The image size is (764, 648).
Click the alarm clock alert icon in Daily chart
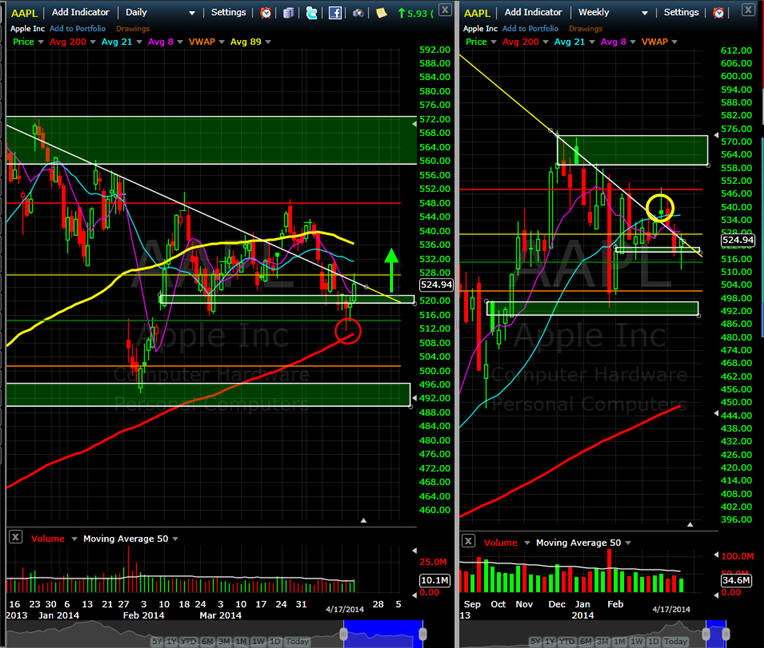(x=266, y=13)
